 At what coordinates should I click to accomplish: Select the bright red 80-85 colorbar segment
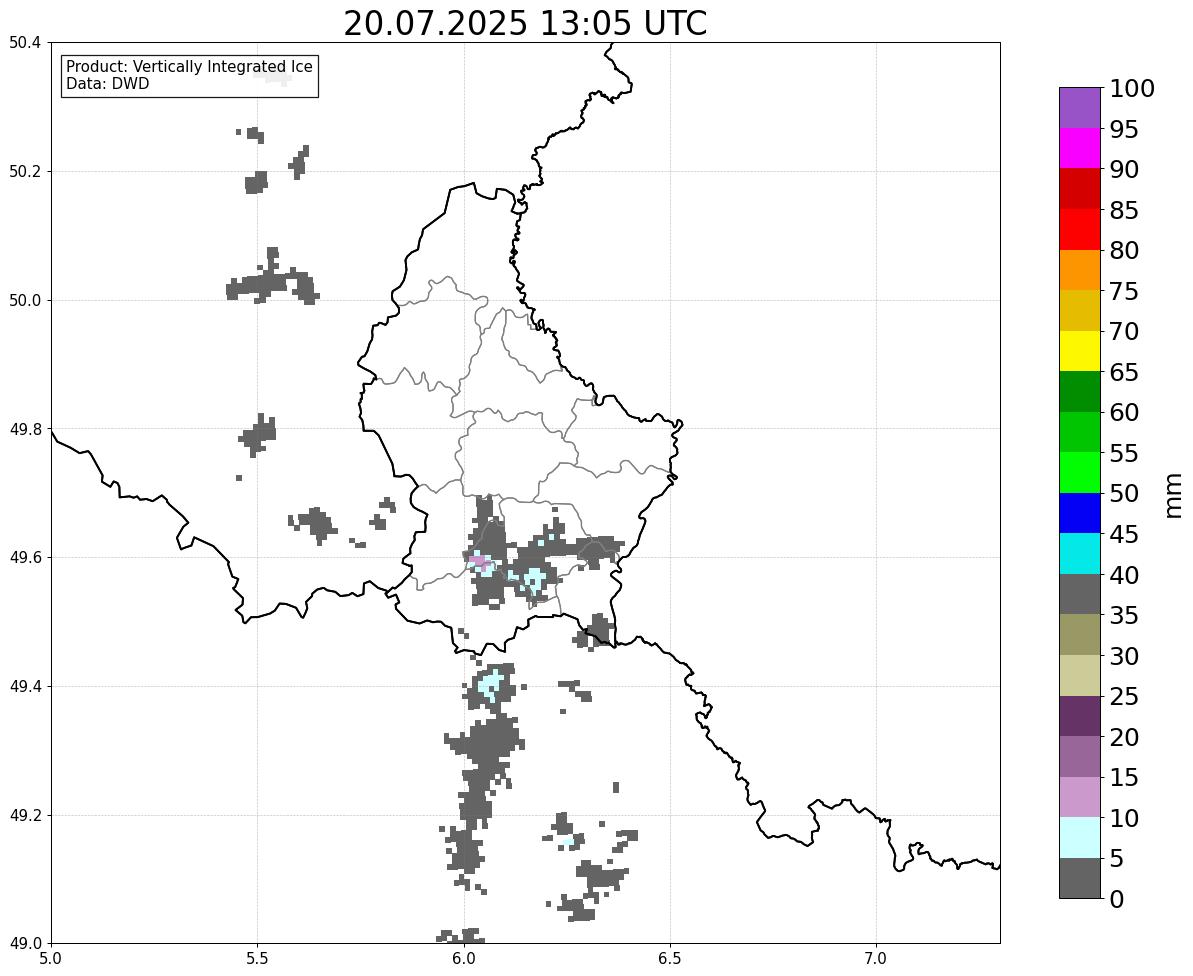[x=1080, y=230]
